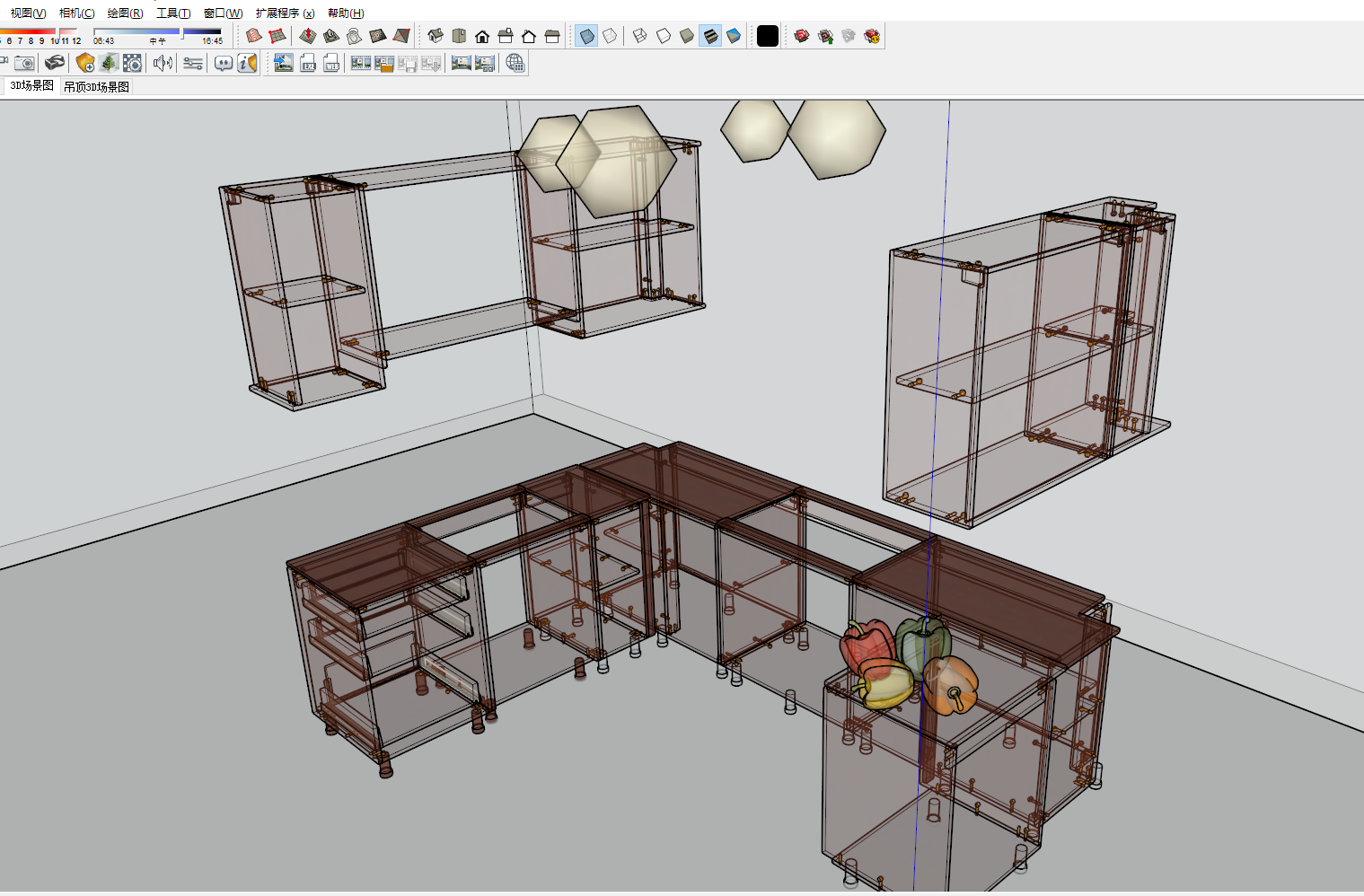Image resolution: width=1364 pixels, height=896 pixels.
Task: Select the Hidden Line face style
Action: [x=662, y=36]
